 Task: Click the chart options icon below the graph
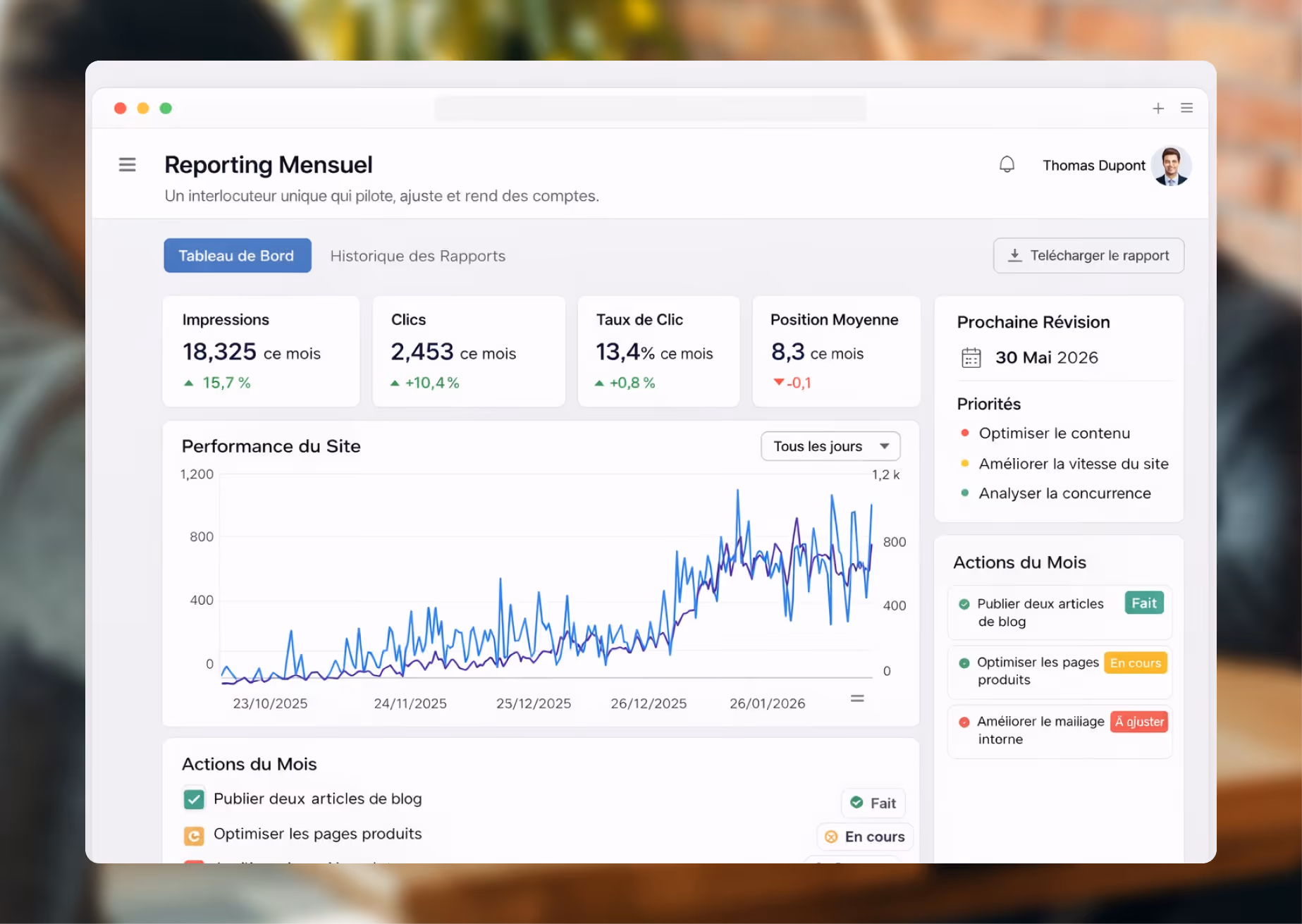click(857, 698)
